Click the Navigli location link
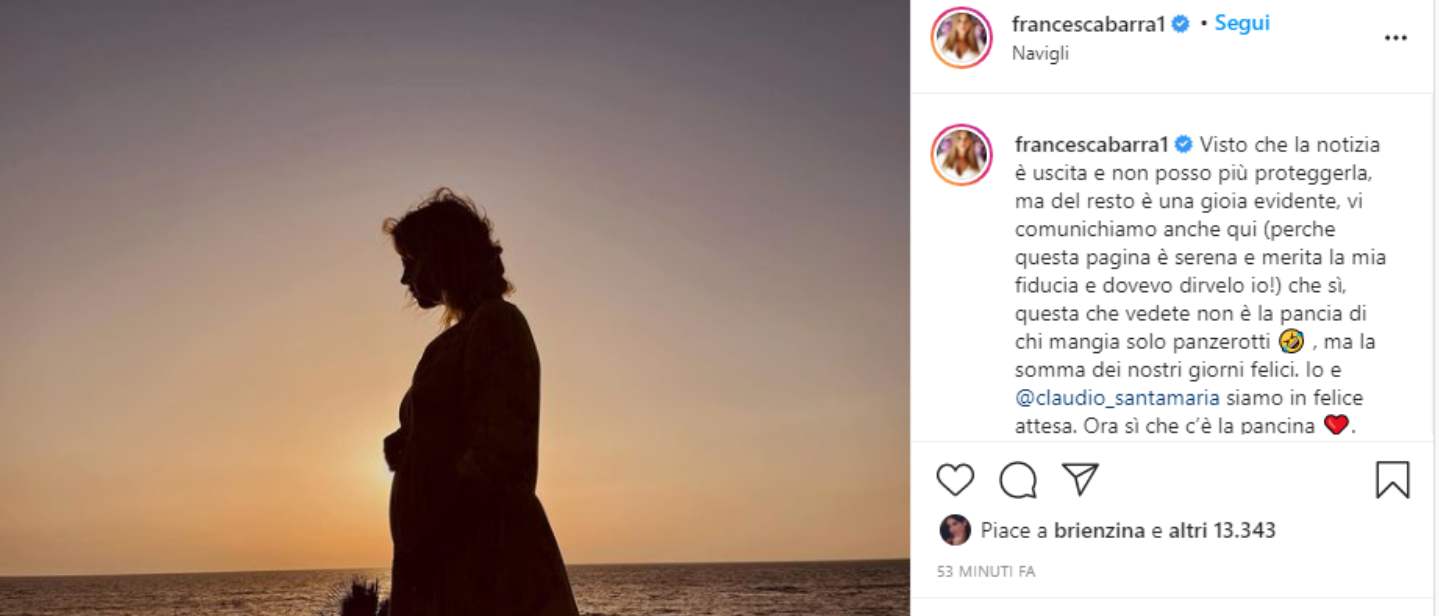 pos(1040,54)
